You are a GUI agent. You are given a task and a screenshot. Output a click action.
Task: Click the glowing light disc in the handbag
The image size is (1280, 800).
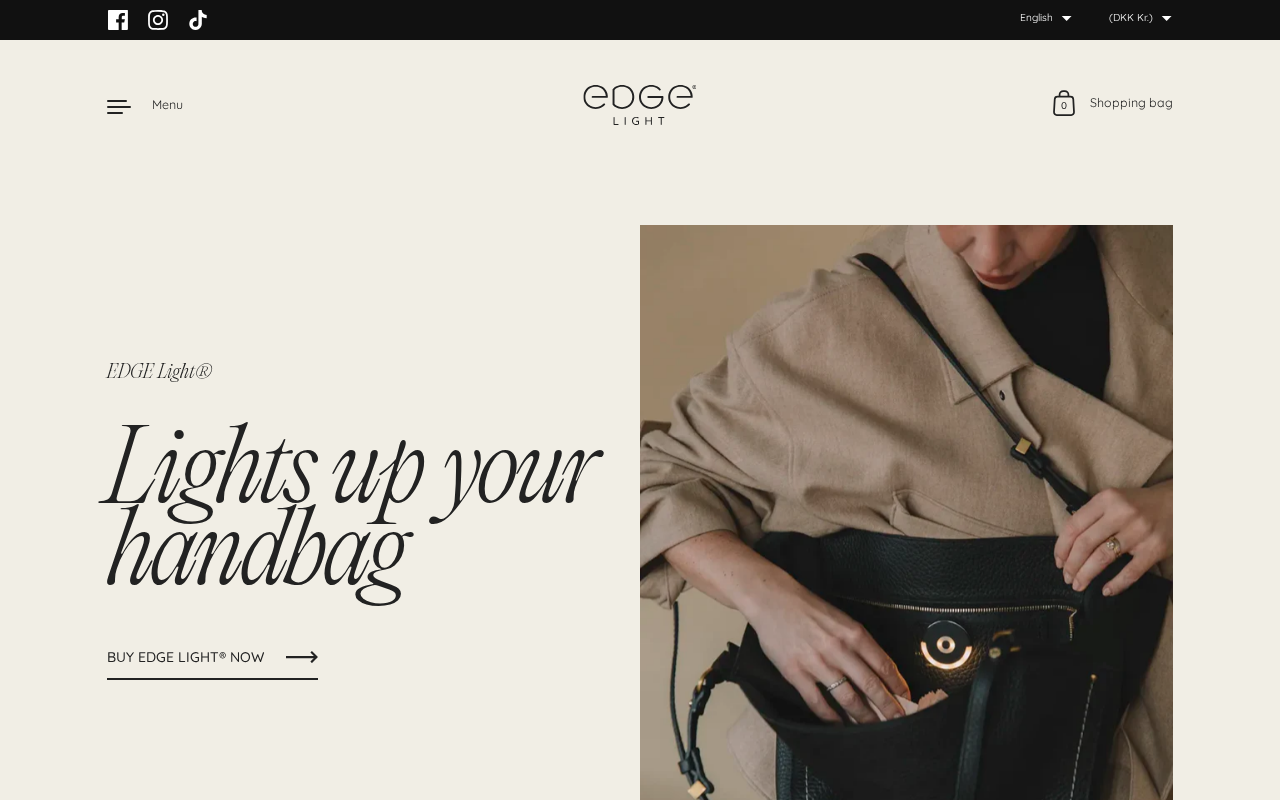point(946,644)
